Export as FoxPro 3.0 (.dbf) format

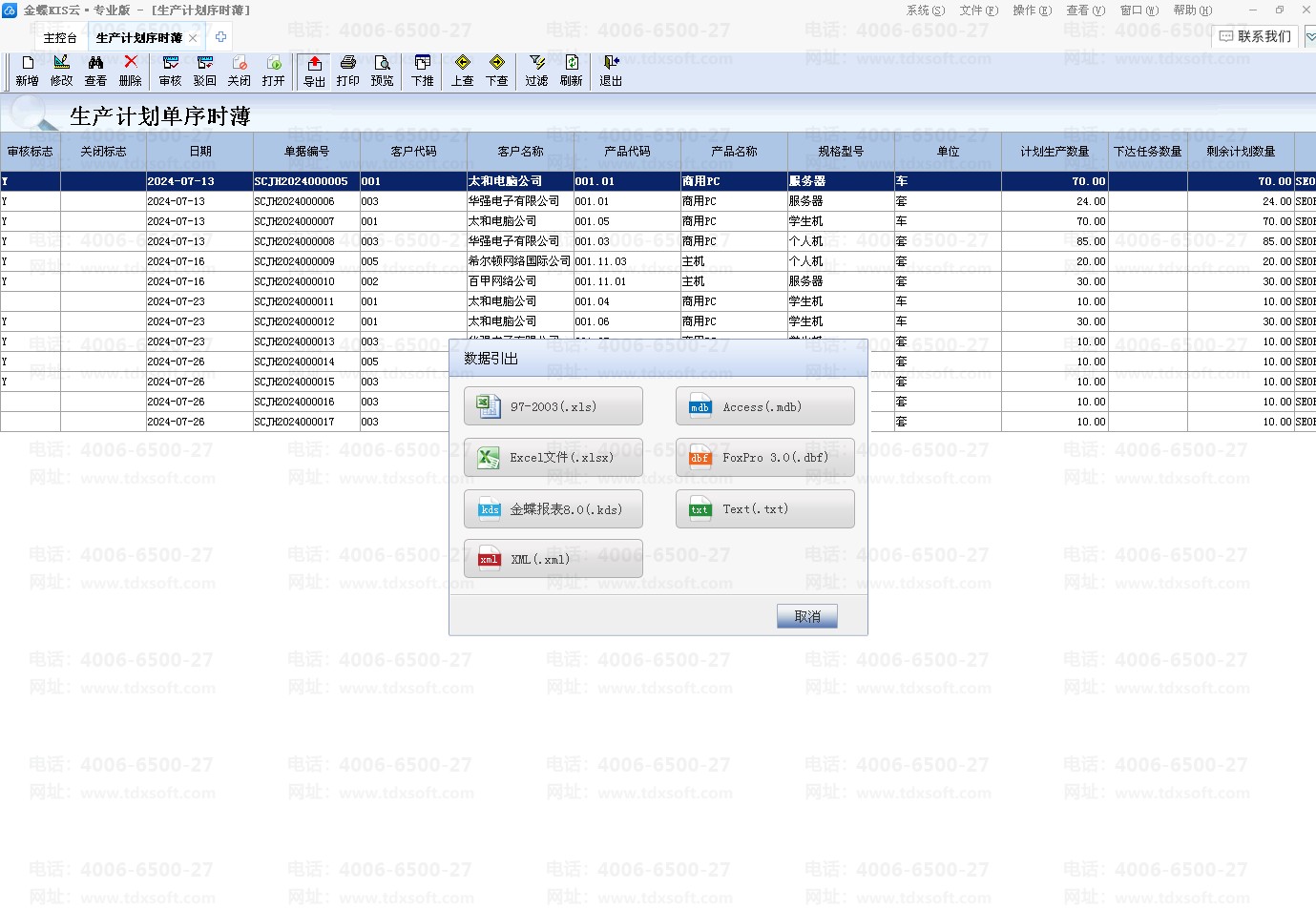(x=765, y=458)
